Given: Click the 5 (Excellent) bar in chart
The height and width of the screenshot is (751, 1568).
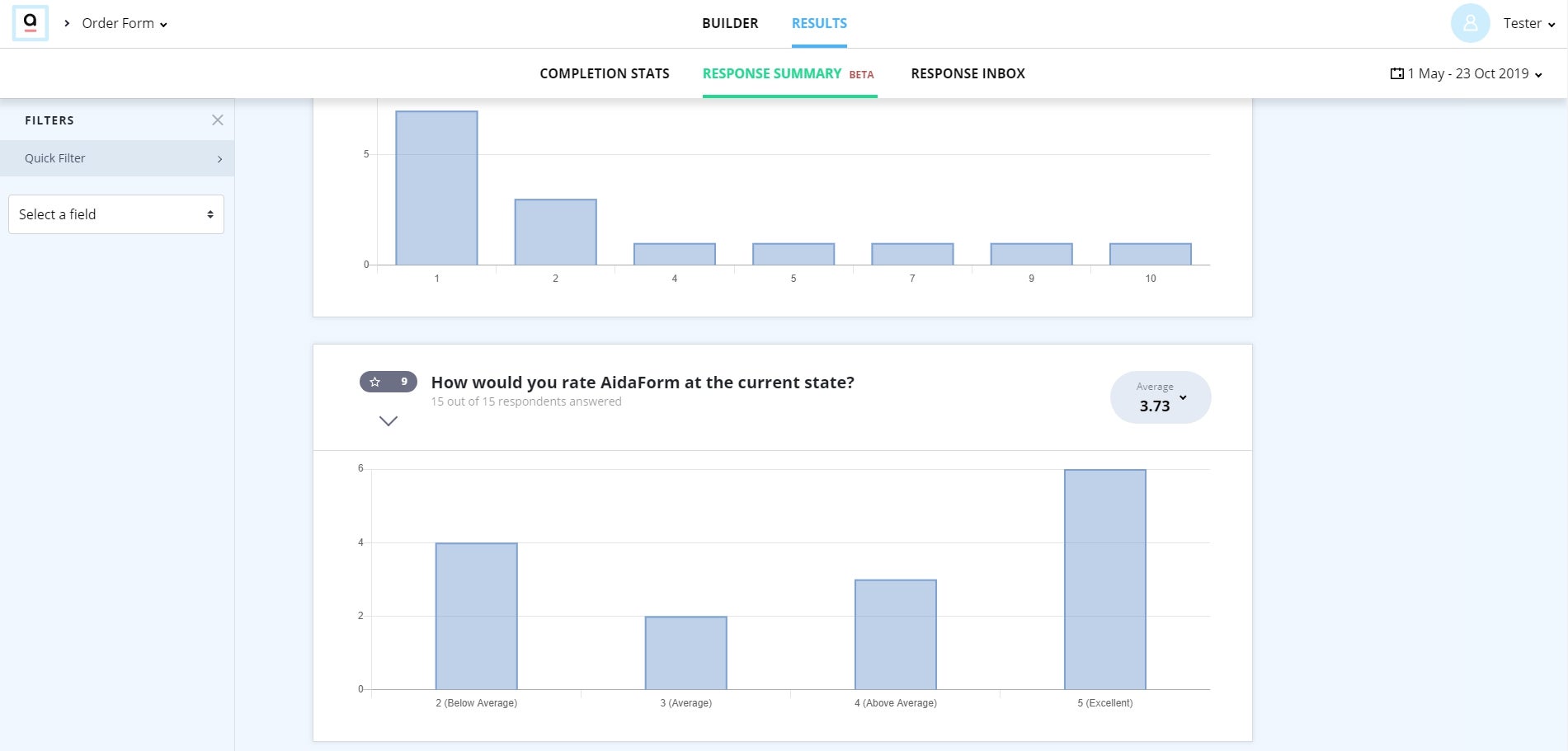Looking at the screenshot, I should (x=1105, y=580).
